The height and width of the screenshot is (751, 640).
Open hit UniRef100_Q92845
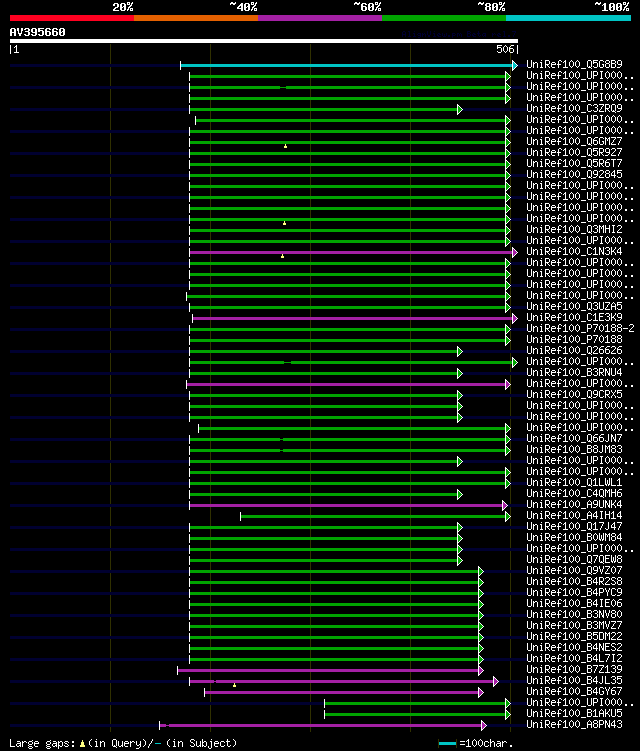point(574,174)
